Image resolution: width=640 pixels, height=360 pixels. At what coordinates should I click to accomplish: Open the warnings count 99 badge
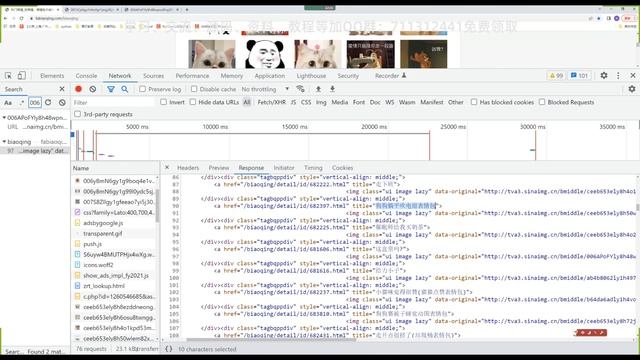tap(556, 76)
